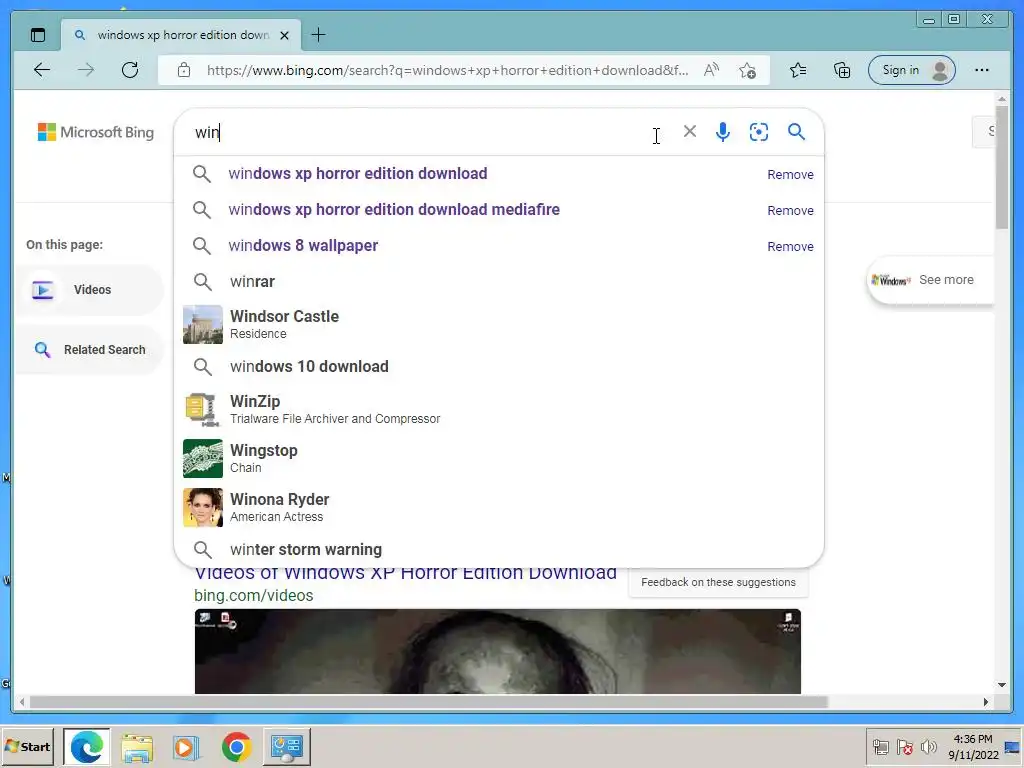Activate Read aloud icon in address bar
The width and height of the screenshot is (1024, 768).
pos(711,70)
